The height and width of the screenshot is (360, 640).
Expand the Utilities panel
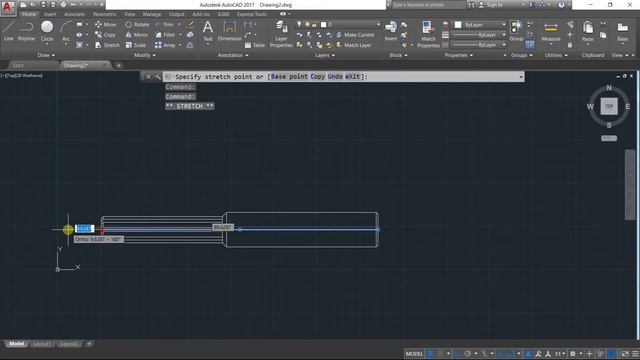tap(556, 55)
